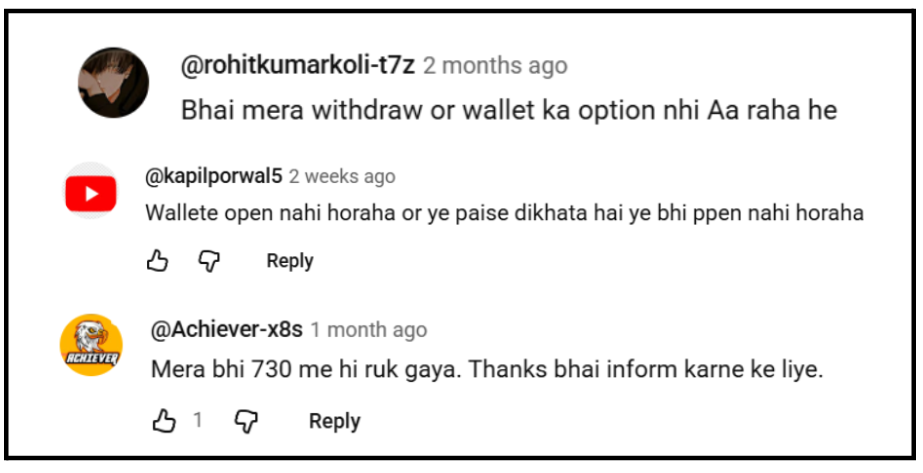
Task: Like the comment by @Achiever-x8s
Action: (164, 421)
